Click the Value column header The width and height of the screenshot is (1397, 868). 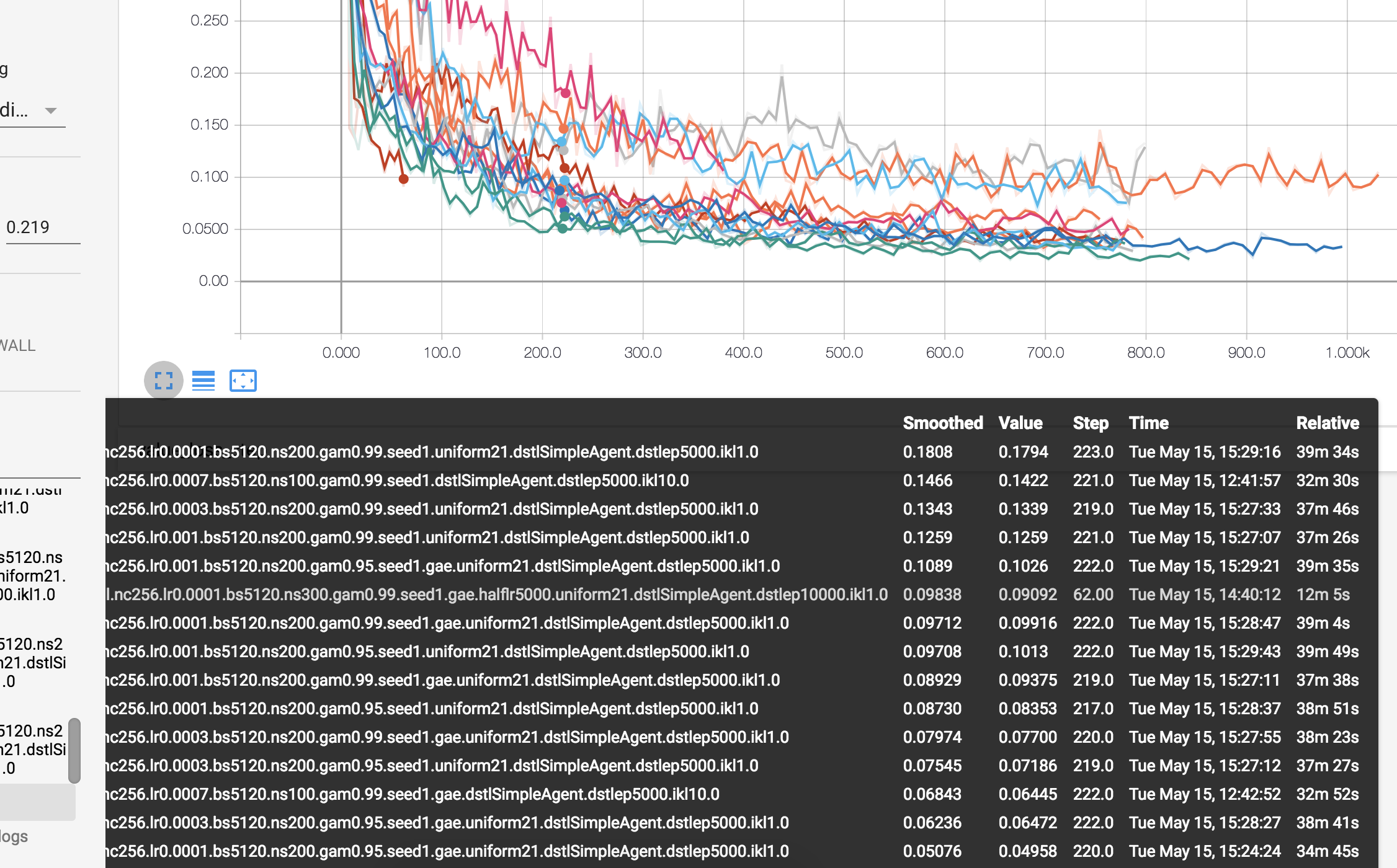click(x=1020, y=422)
